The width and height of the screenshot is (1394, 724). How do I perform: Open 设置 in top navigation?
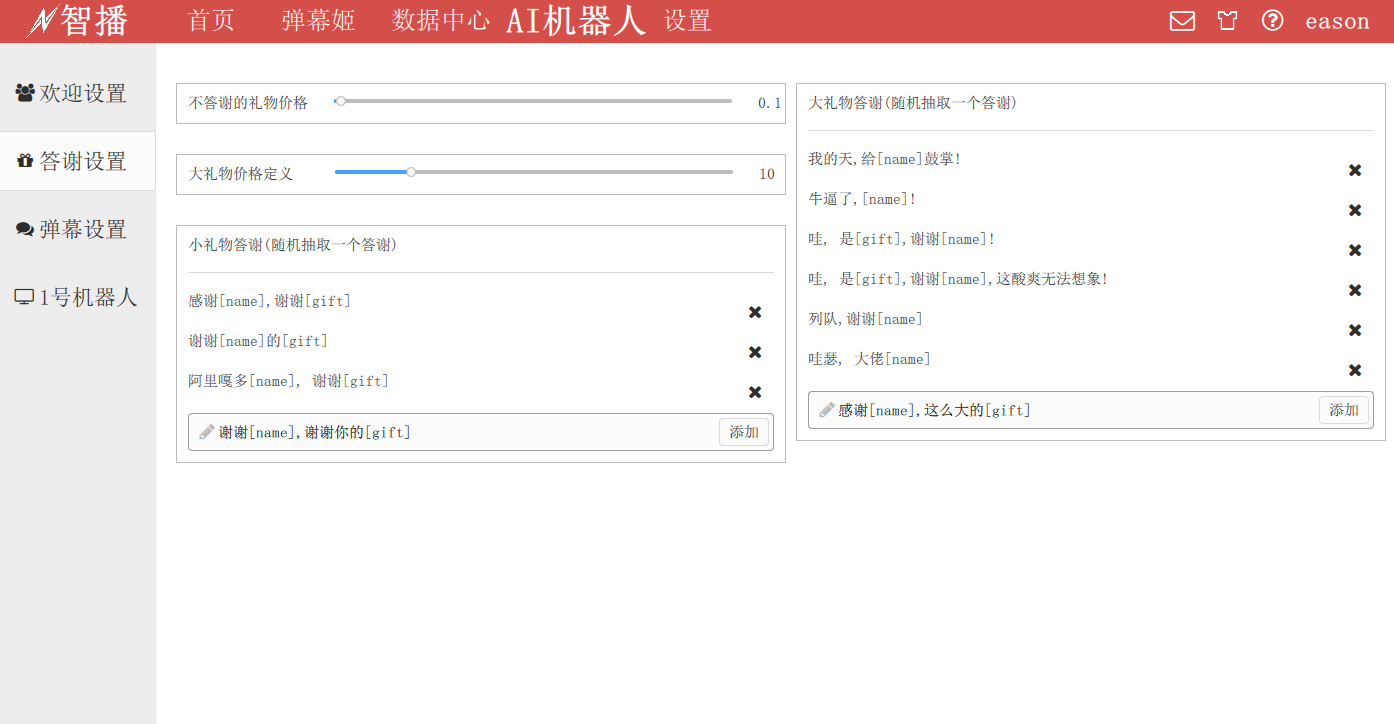[688, 21]
